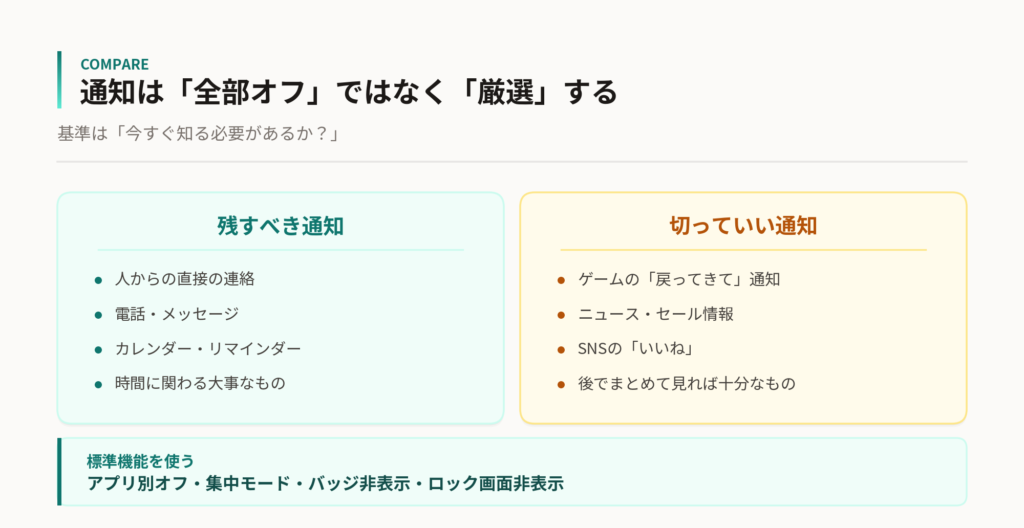Select the 人からの直接の連絡 list item
The image size is (1024, 528).
click(185, 279)
